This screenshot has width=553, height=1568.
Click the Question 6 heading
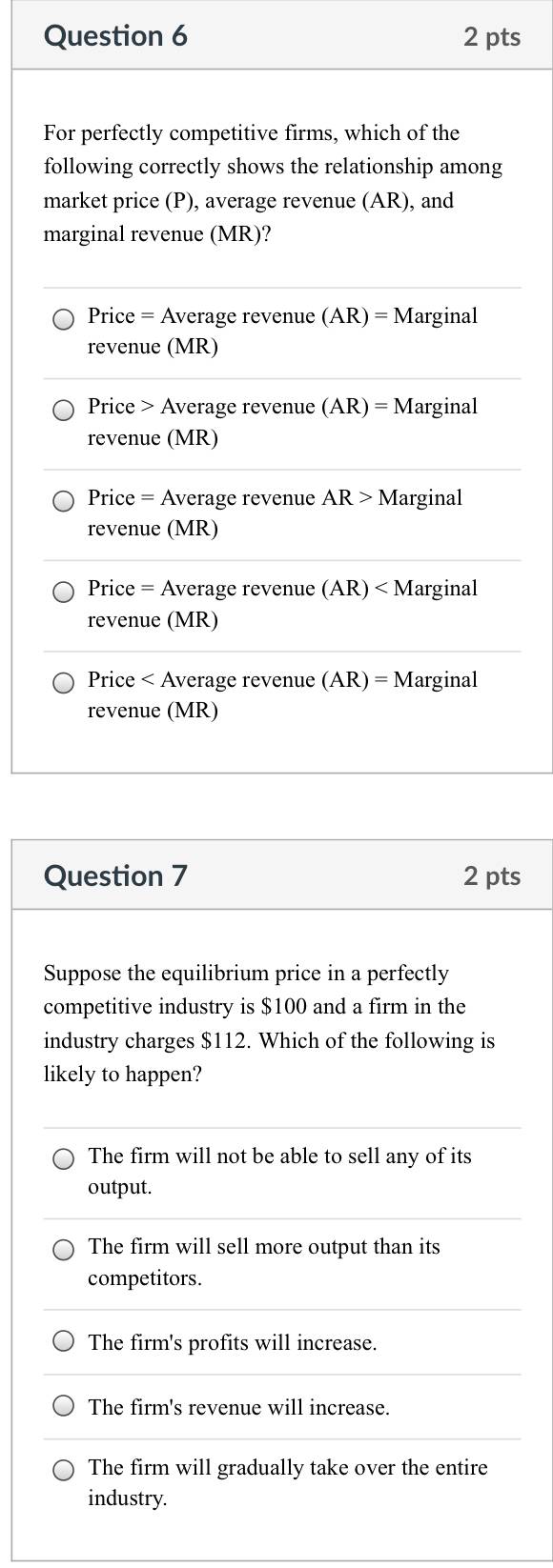tap(115, 36)
